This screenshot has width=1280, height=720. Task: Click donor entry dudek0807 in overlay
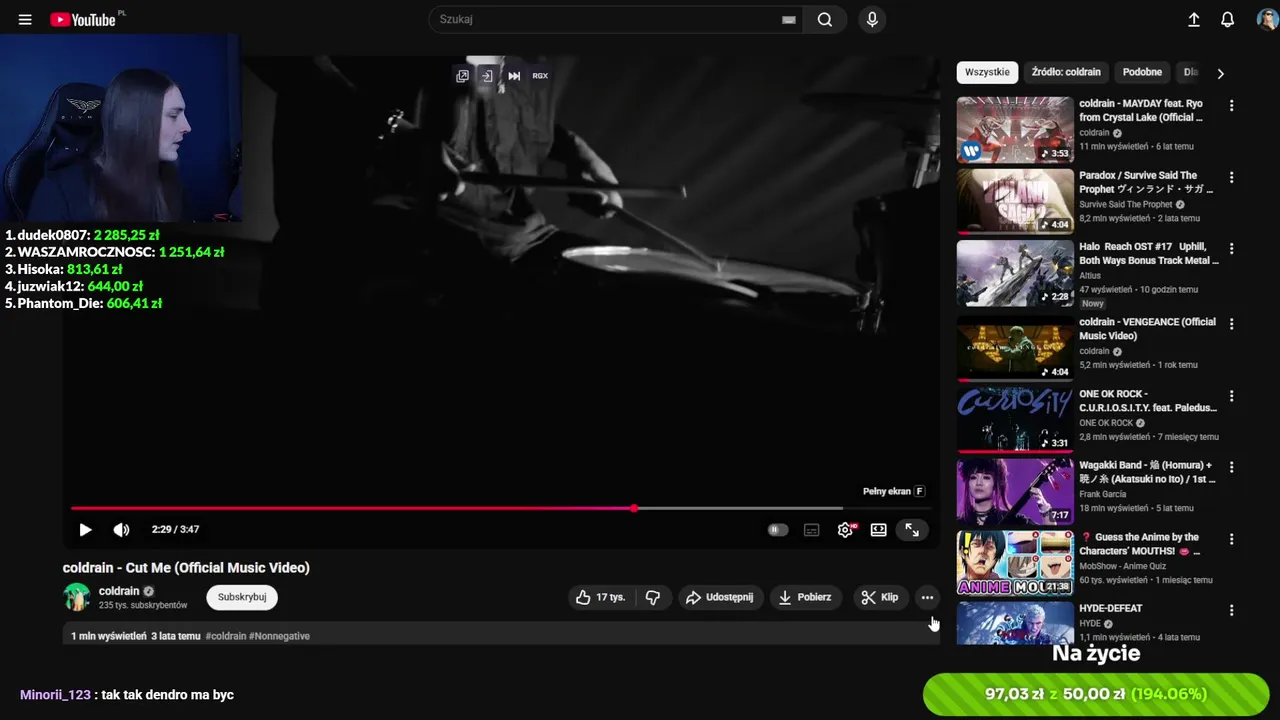click(x=82, y=235)
